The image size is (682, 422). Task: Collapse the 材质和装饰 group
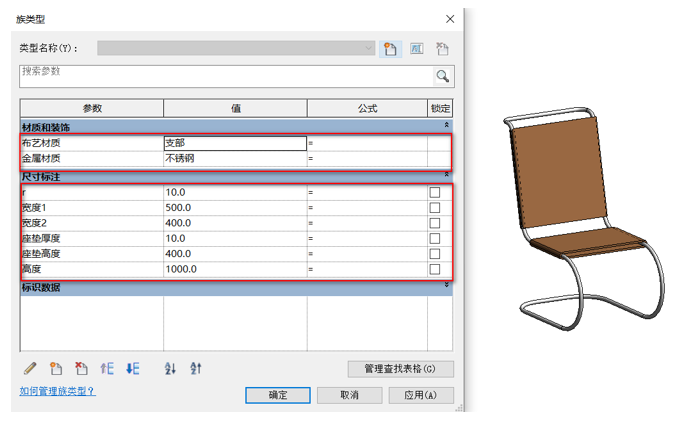[446, 125]
